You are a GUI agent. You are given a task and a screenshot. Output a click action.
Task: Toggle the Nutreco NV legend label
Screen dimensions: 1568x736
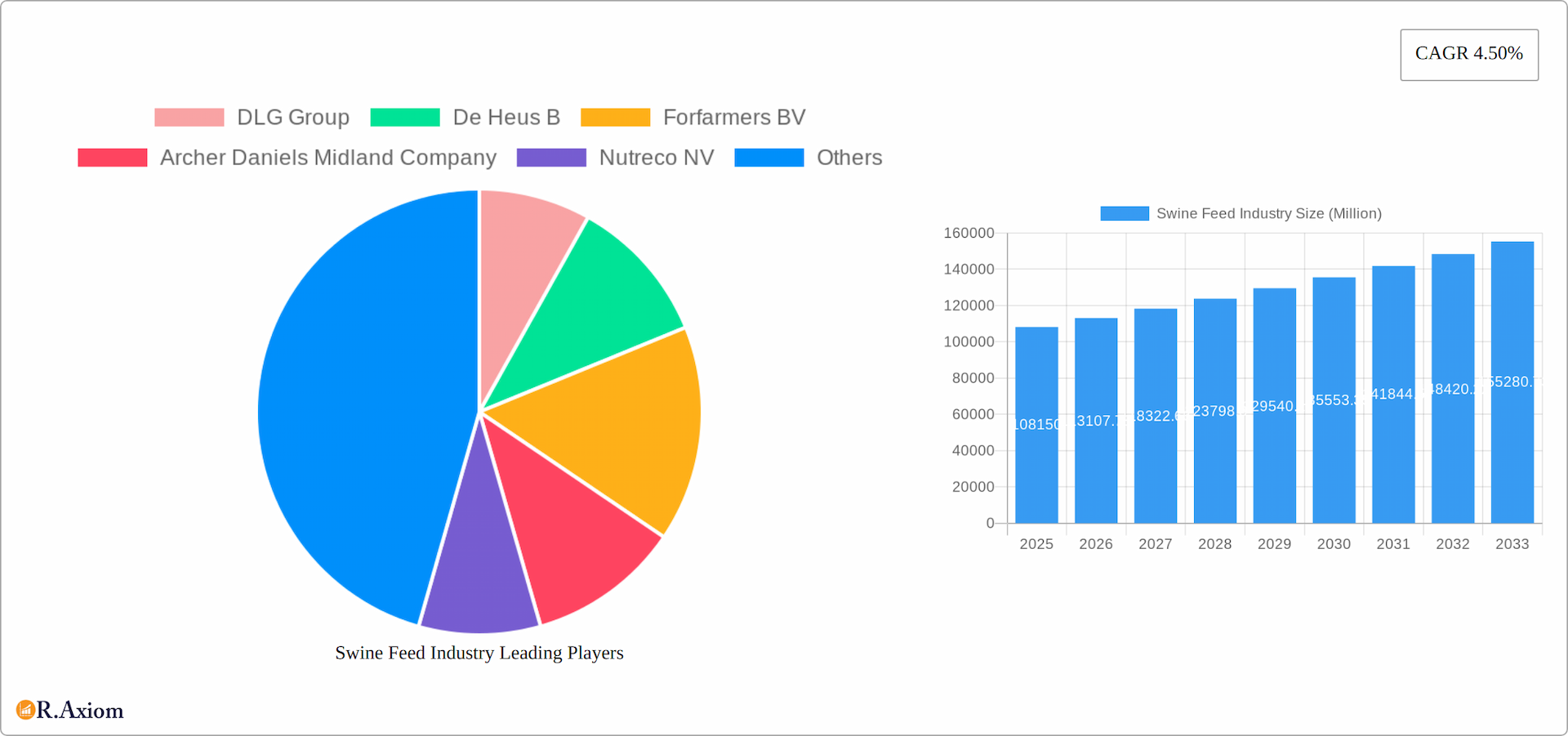656,157
